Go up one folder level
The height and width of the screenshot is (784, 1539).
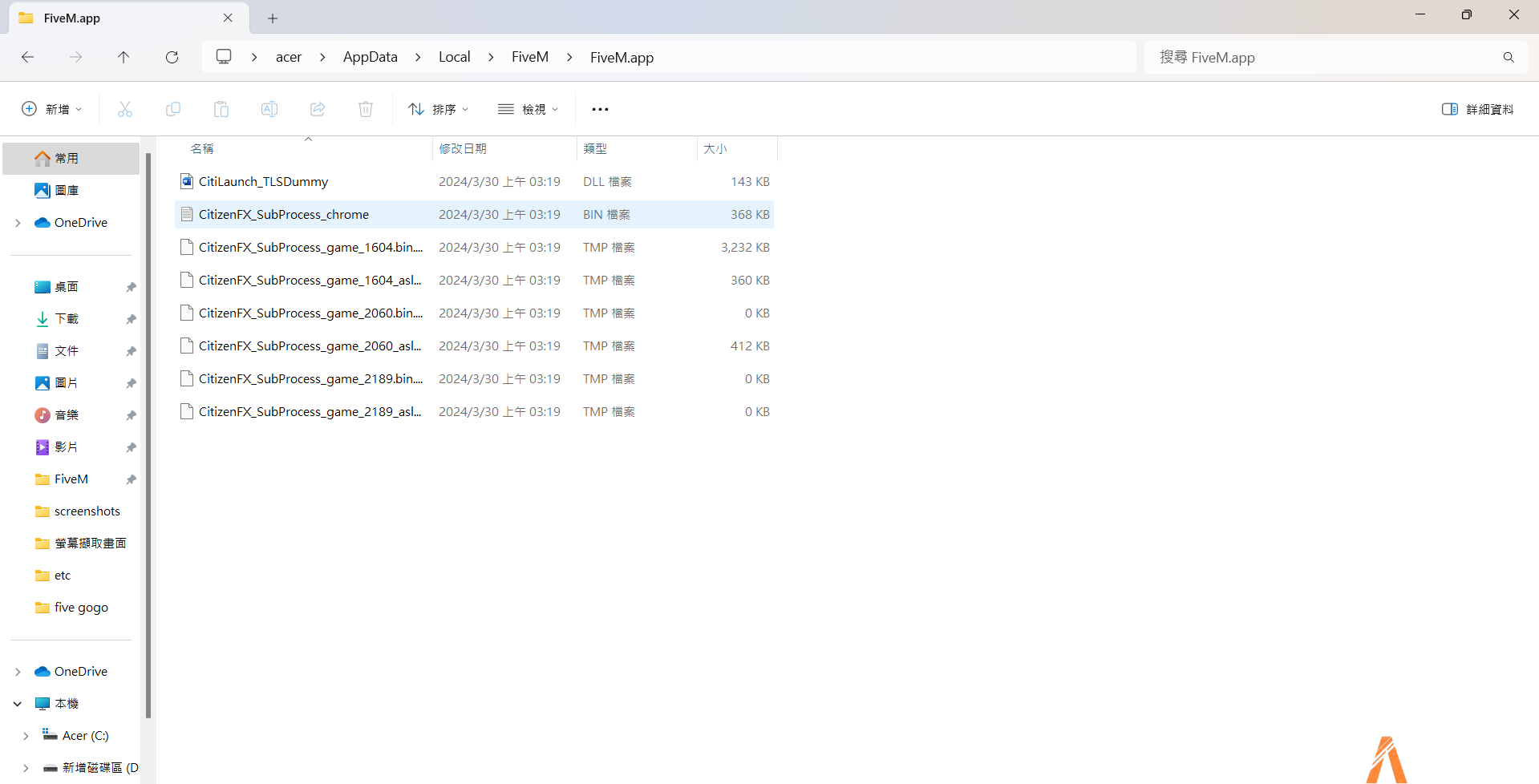[x=124, y=57]
